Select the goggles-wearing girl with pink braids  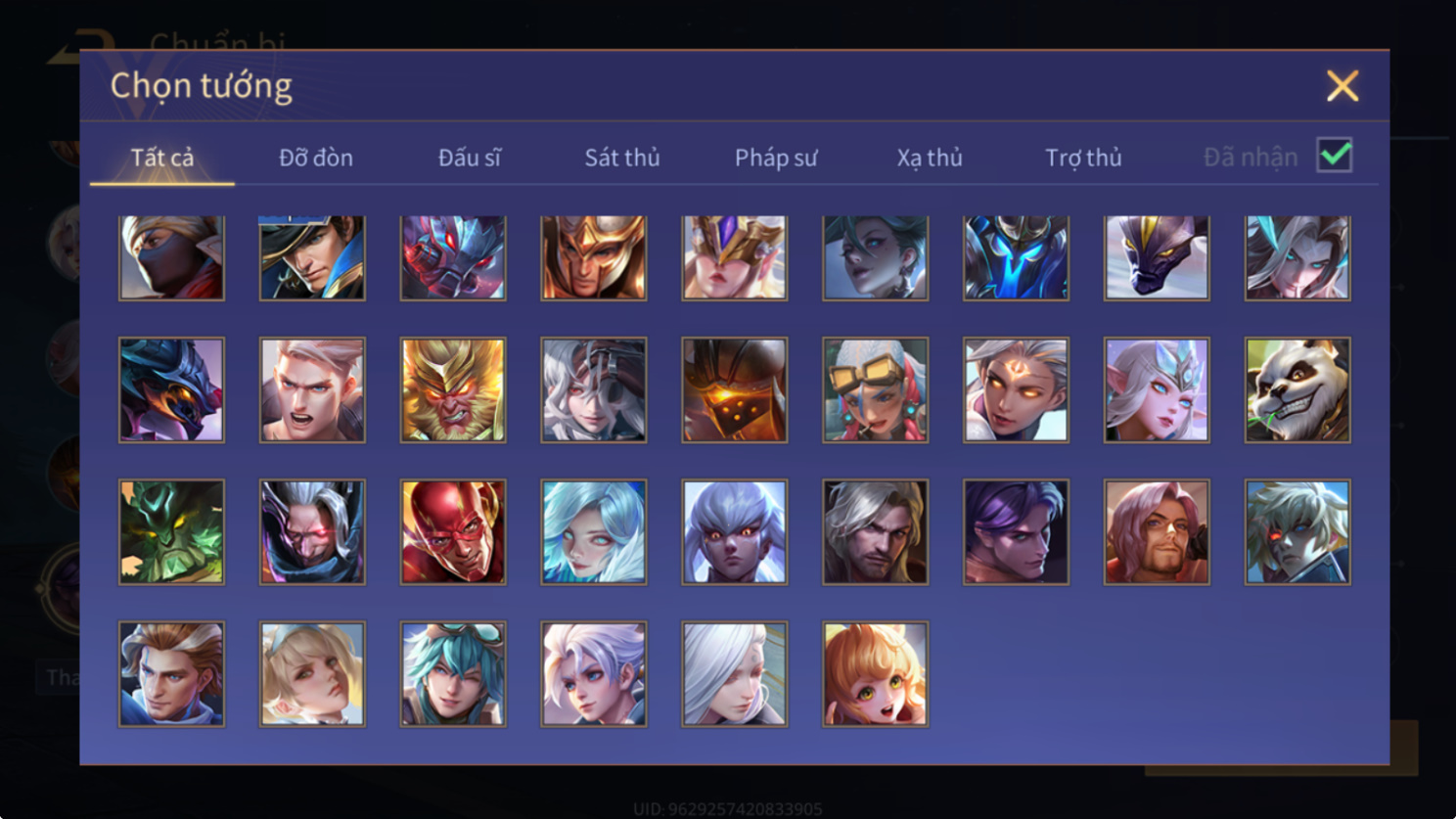[x=876, y=390]
